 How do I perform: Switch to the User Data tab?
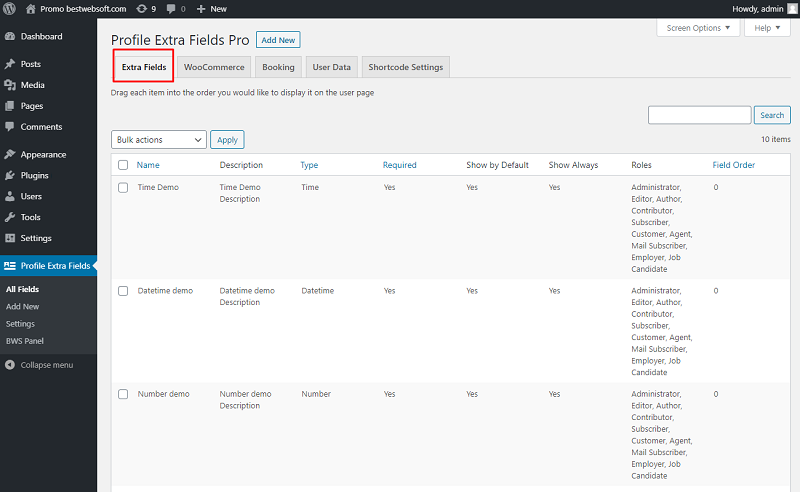(x=332, y=67)
